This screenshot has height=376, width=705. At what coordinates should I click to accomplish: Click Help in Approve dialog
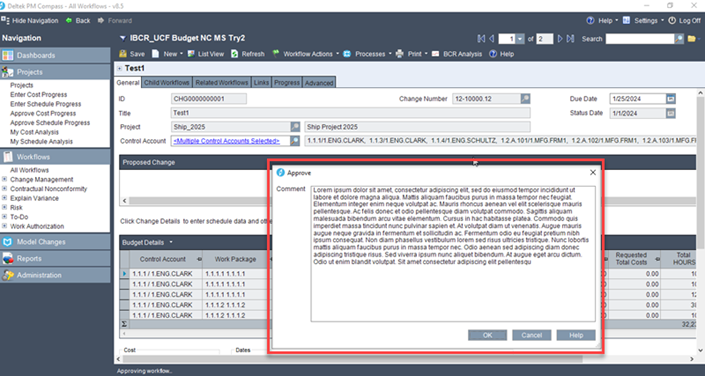pyautogui.click(x=576, y=335)
